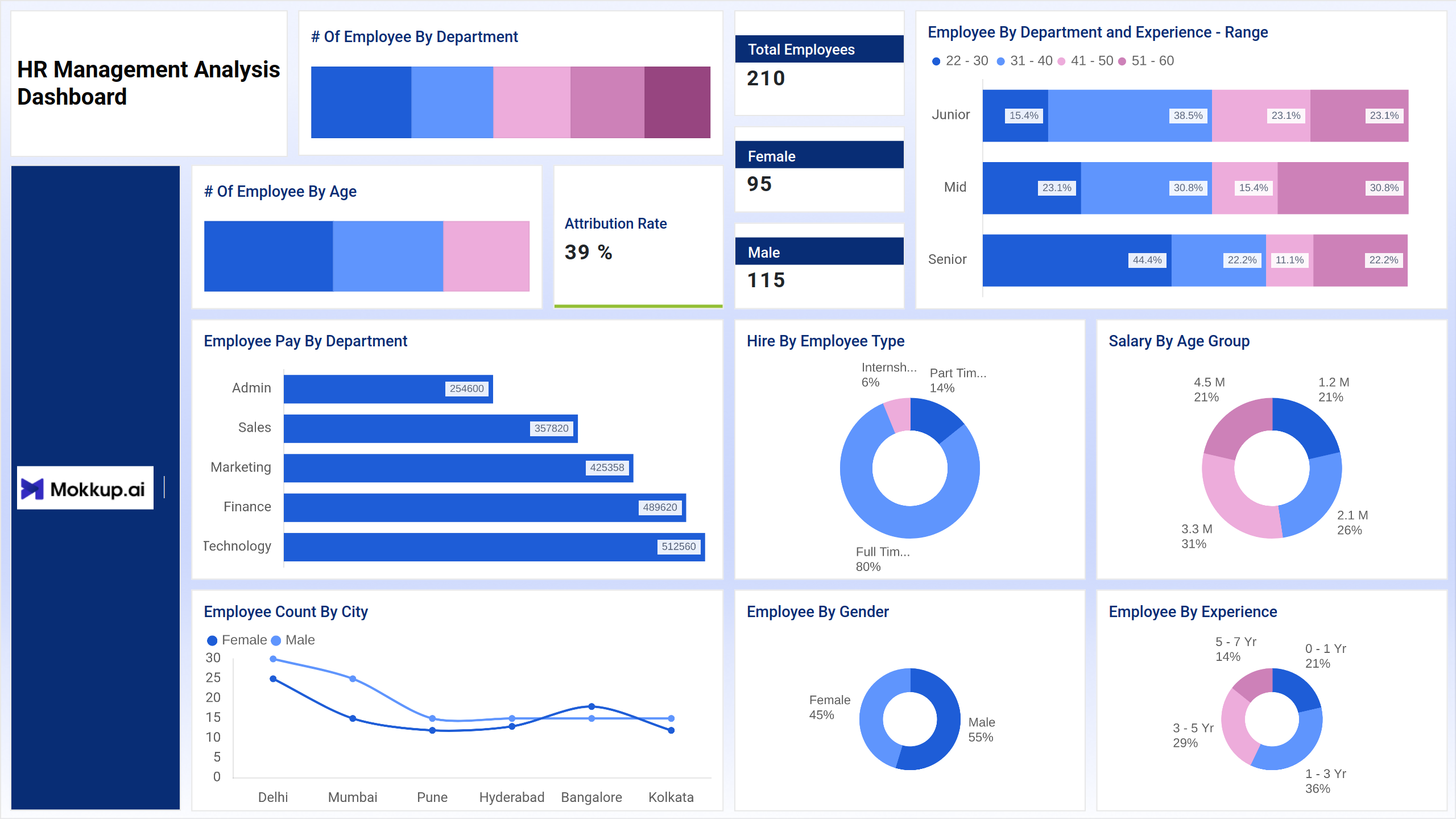Image resolution: width=1456 pixels, height=819 pixels.
Task: Click the Hyderabad axis label
Action: pos(512,797)
